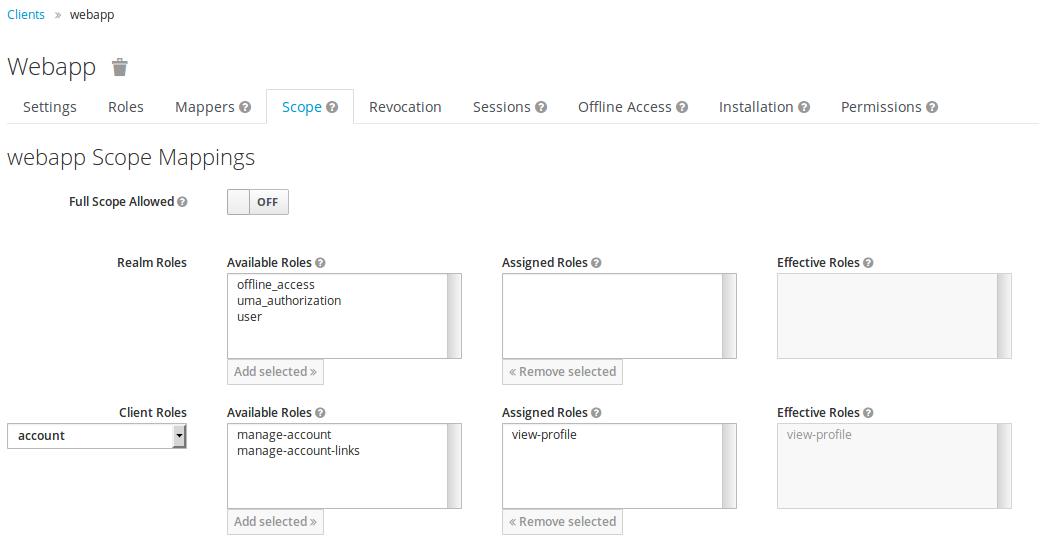Open the Sessions tab
1039x547 pixels.
502,107
